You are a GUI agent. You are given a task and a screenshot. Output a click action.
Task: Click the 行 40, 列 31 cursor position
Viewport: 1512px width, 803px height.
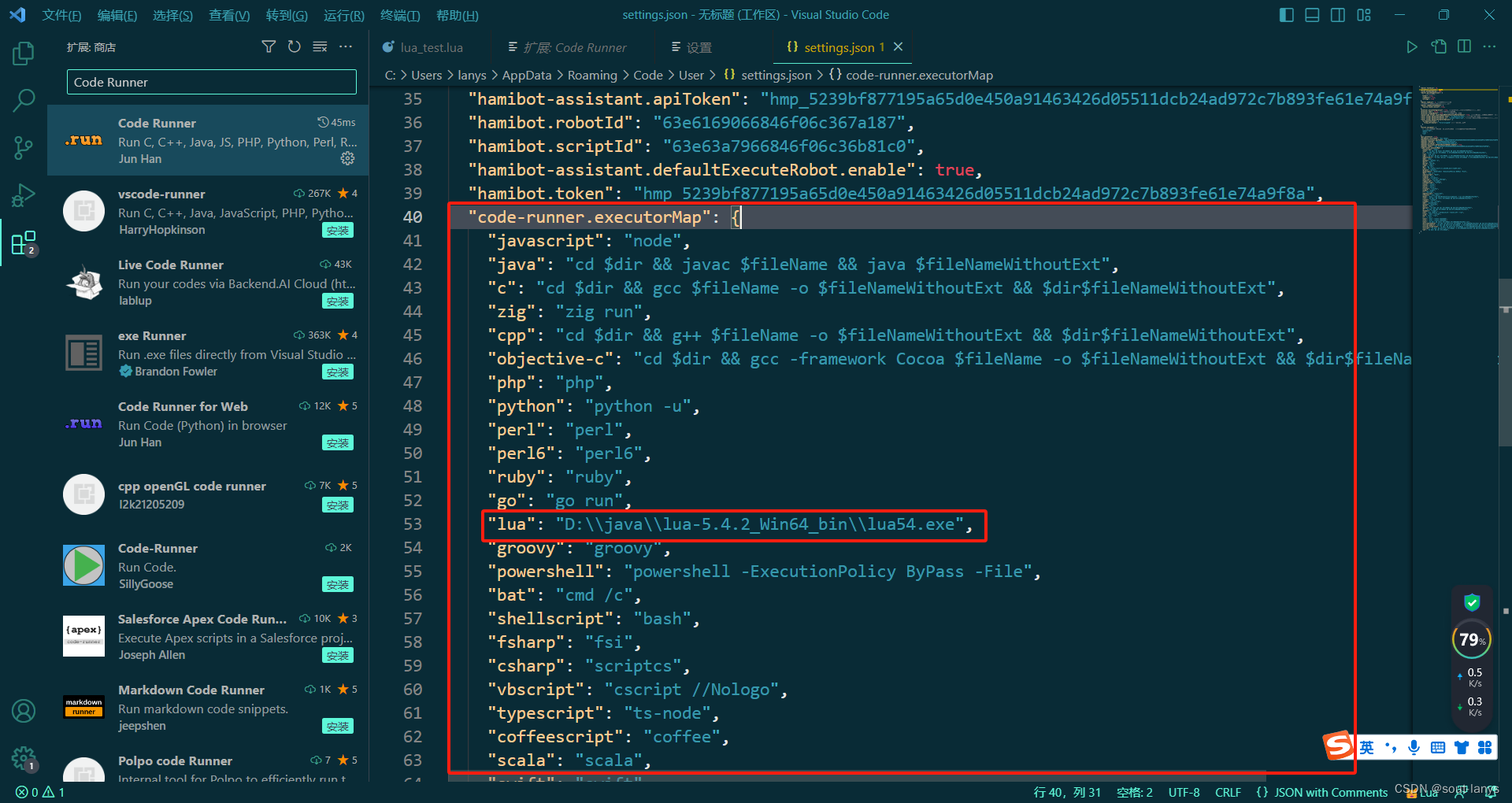(x=1067, y=792)
